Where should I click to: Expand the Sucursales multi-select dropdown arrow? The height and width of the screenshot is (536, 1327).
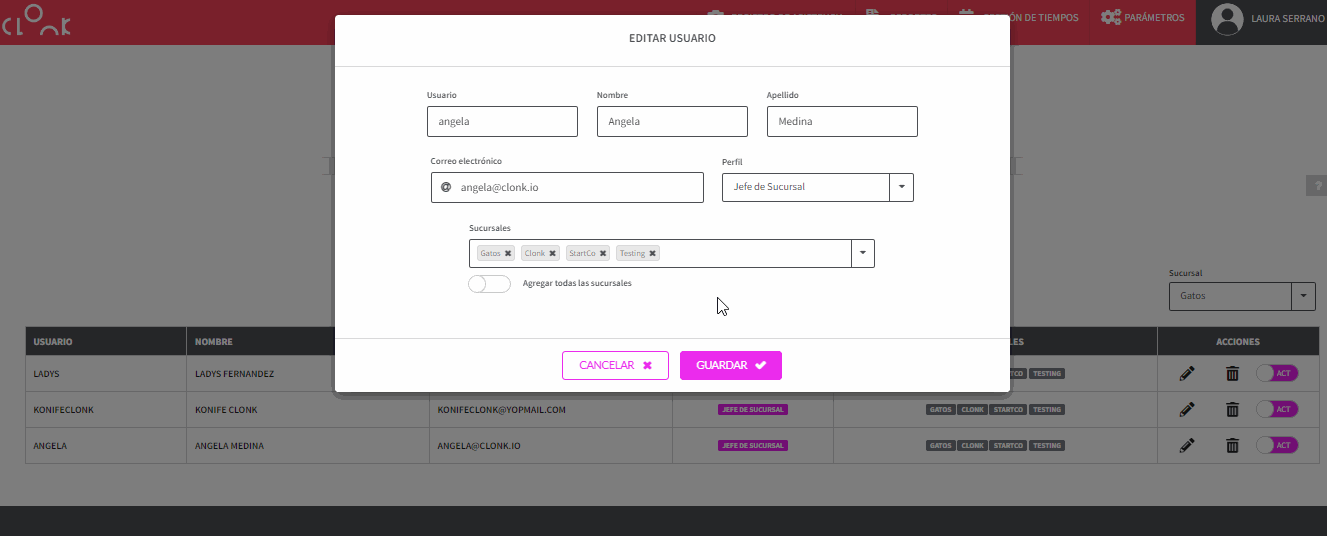[862, 254]
